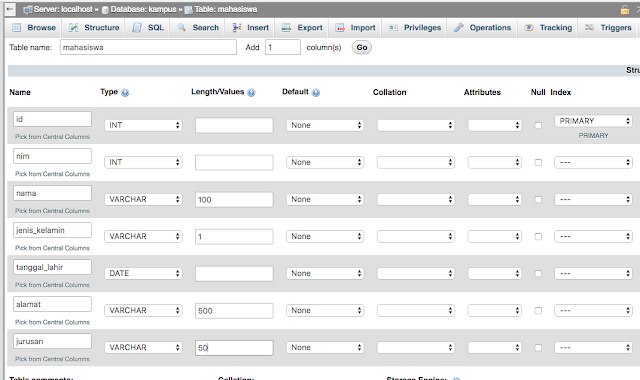Click the table icon in breadcrumb
The image size is (640, 380).
(x=189, y=10)
